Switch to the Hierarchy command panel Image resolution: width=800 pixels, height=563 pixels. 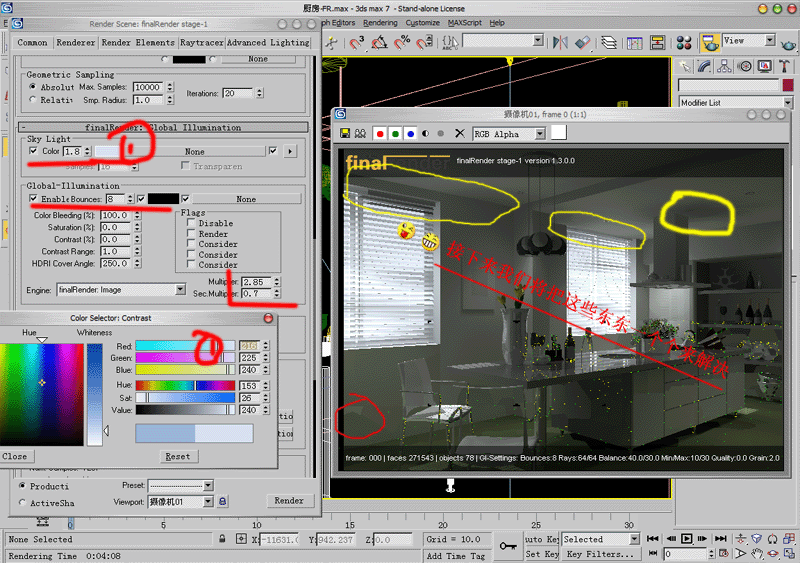point(724,66)
